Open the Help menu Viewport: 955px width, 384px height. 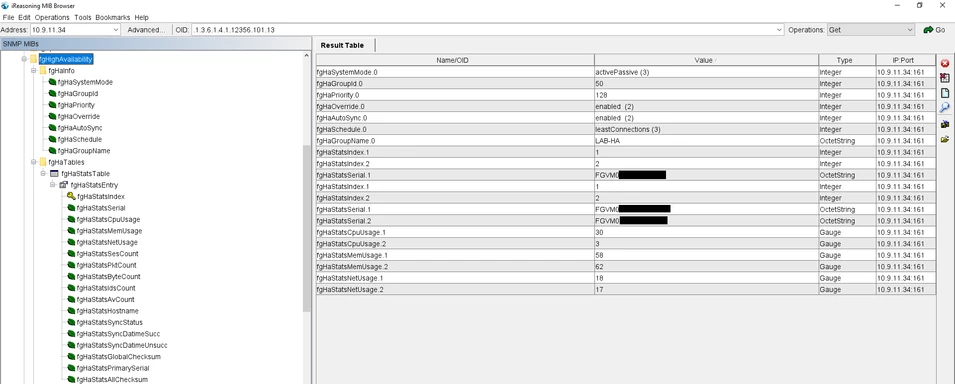tap(141, 18)
